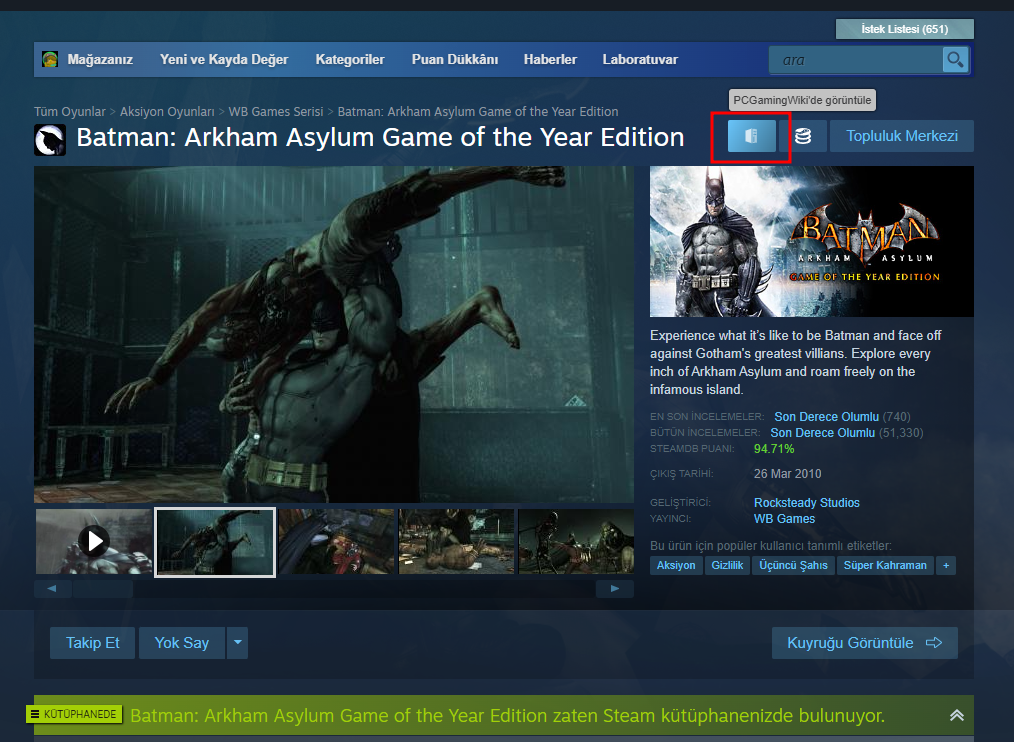1014x742 pixels.
Task: Select fifth thumbnail with skeletal enemy
Action: (x=576, y=541)
